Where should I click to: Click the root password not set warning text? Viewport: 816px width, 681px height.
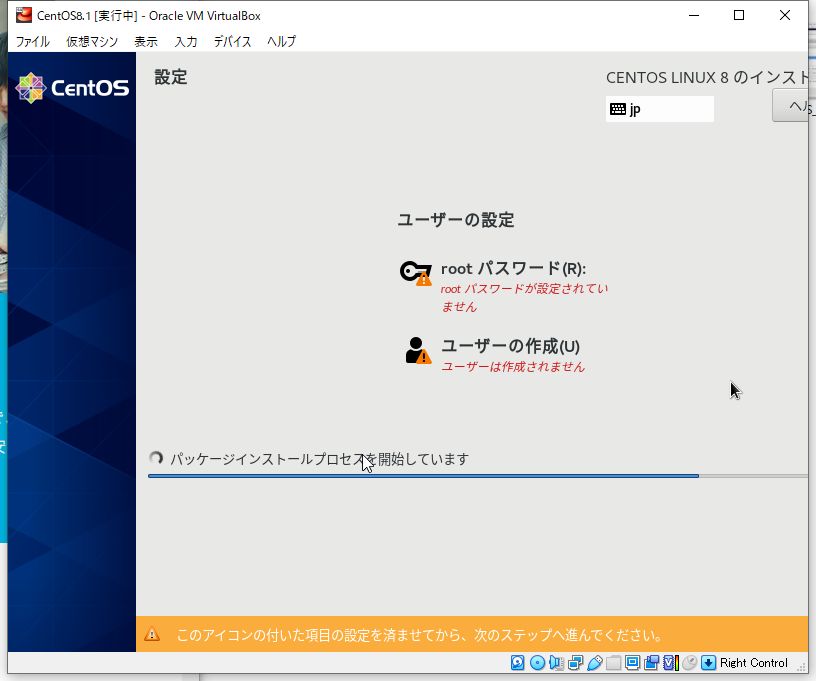(524, 298)
